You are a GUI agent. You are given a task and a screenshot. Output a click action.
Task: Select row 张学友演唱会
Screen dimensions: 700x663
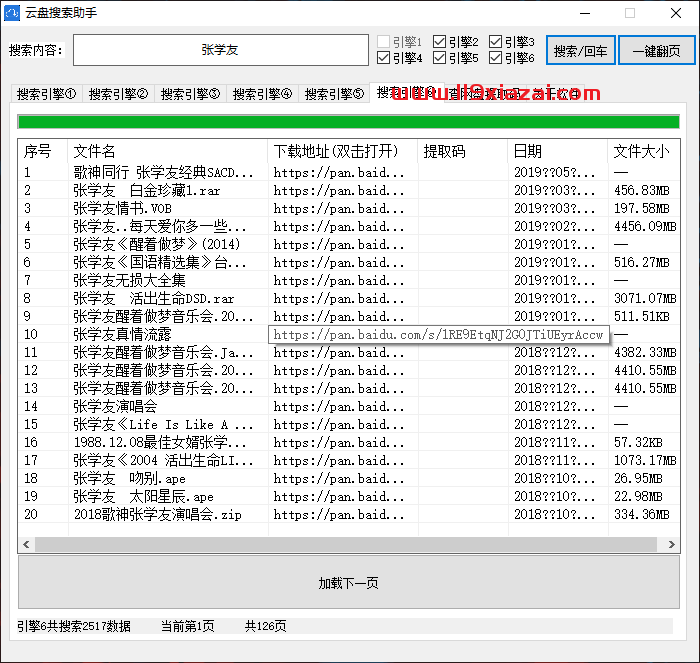349,406
